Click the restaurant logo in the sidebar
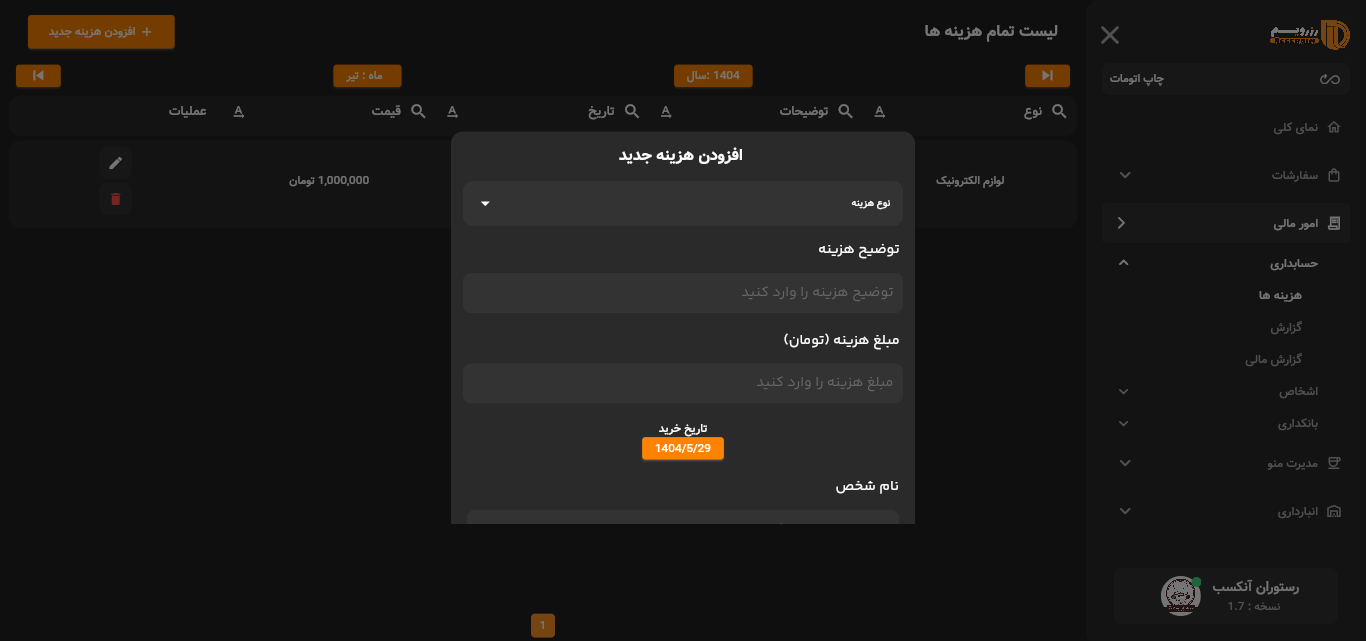 pos(1310,34)
